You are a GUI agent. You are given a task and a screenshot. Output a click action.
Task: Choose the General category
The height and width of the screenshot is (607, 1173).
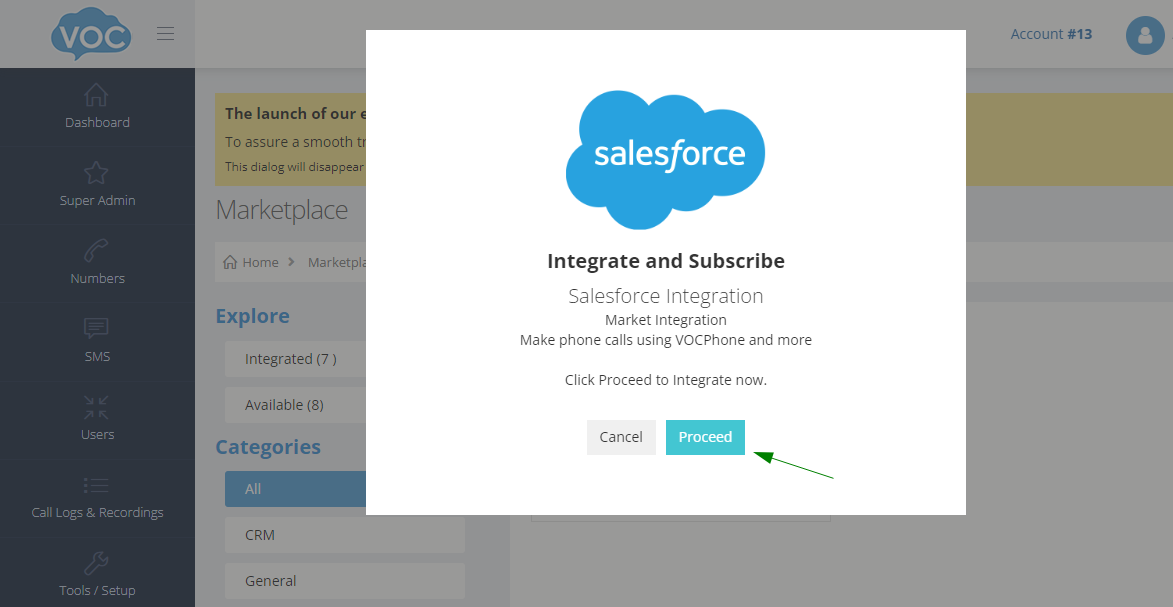344,581
